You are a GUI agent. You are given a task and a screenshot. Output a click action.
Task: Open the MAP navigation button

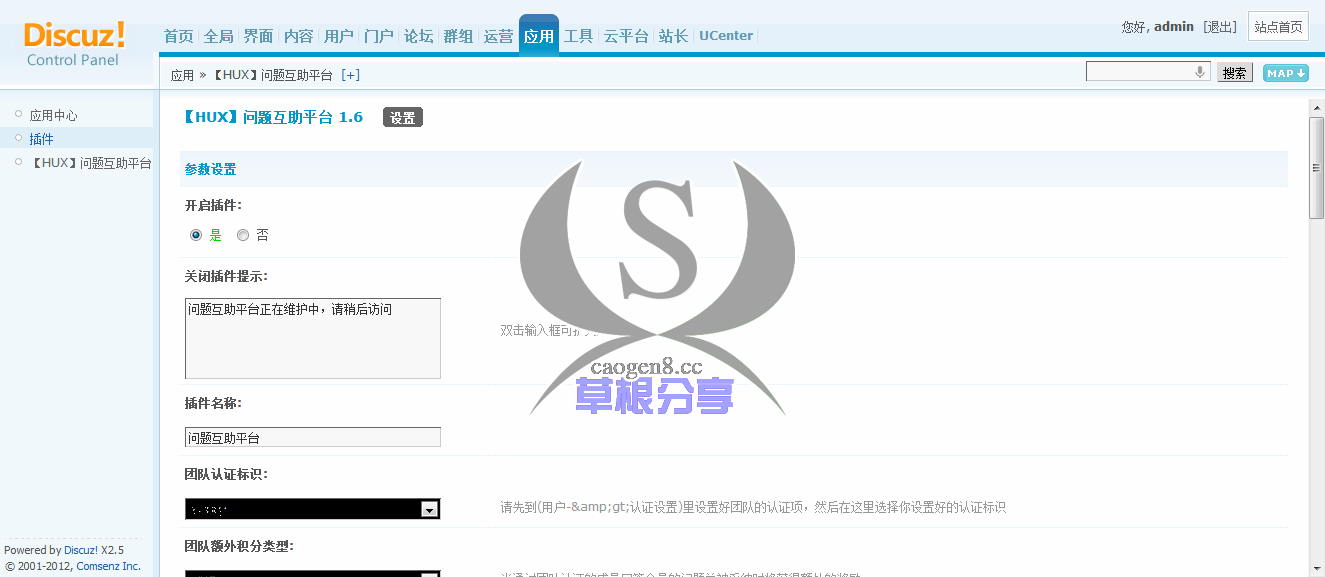[x=1285, y=73]
